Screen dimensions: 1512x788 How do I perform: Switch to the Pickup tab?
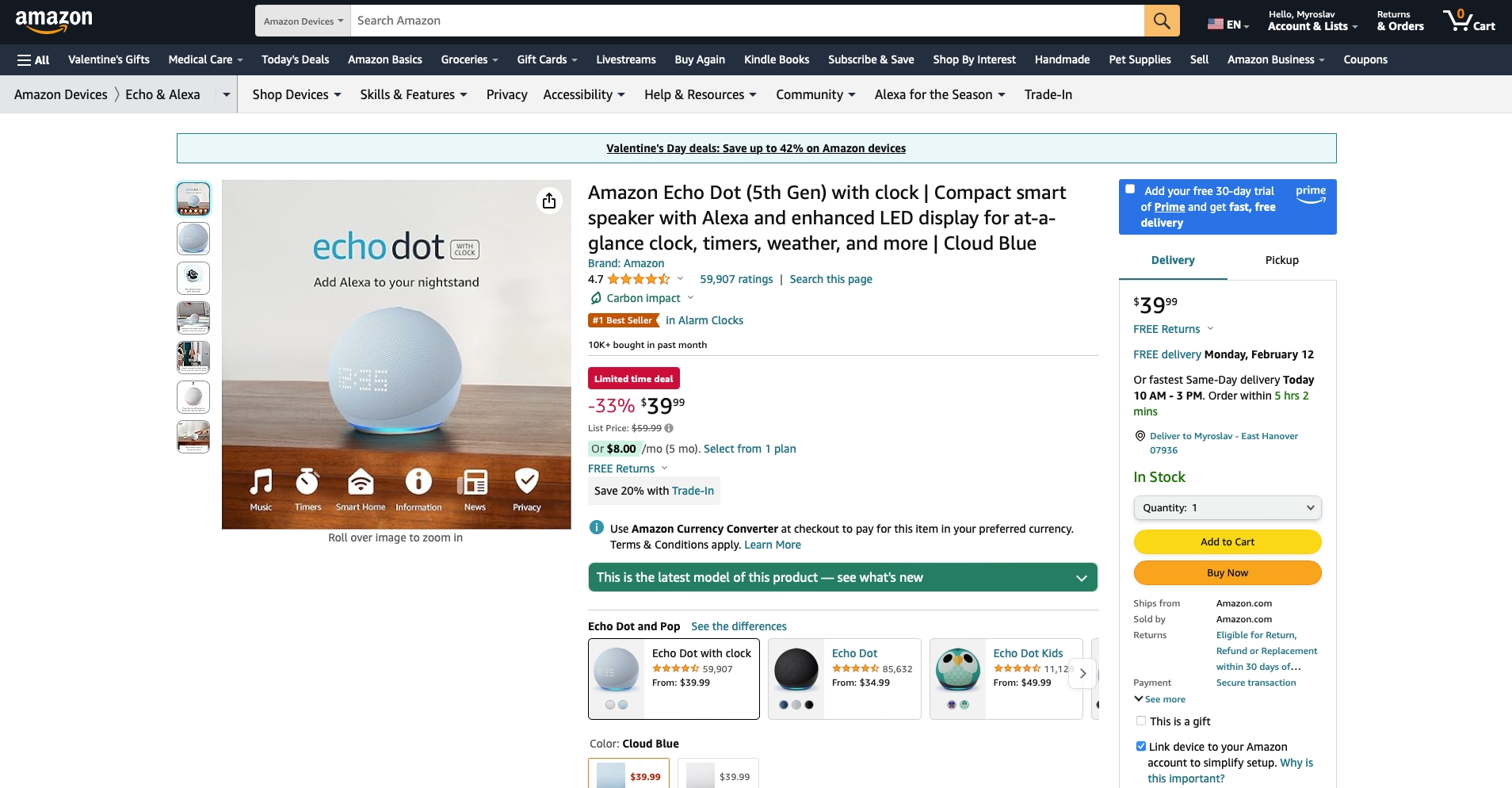(1281, 260)
